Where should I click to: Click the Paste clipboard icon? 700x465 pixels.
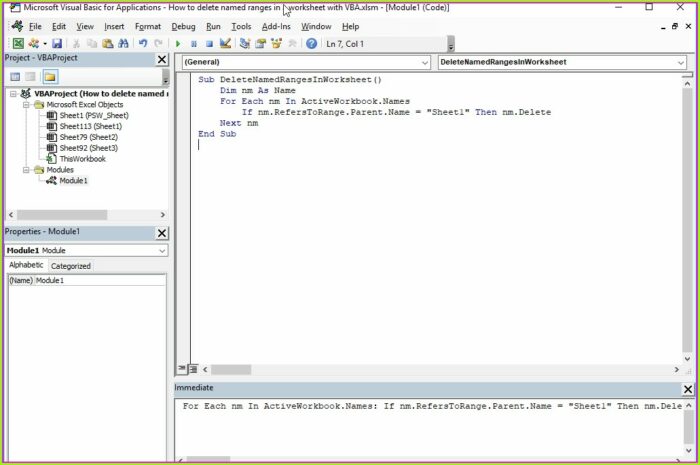pos(108,44)
